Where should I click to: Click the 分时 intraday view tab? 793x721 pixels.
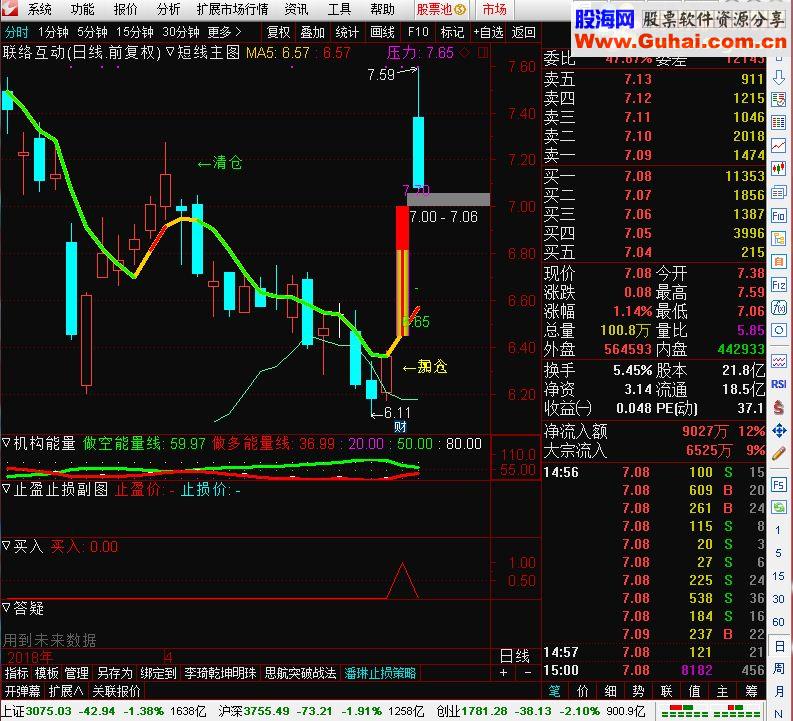point(17,32)
